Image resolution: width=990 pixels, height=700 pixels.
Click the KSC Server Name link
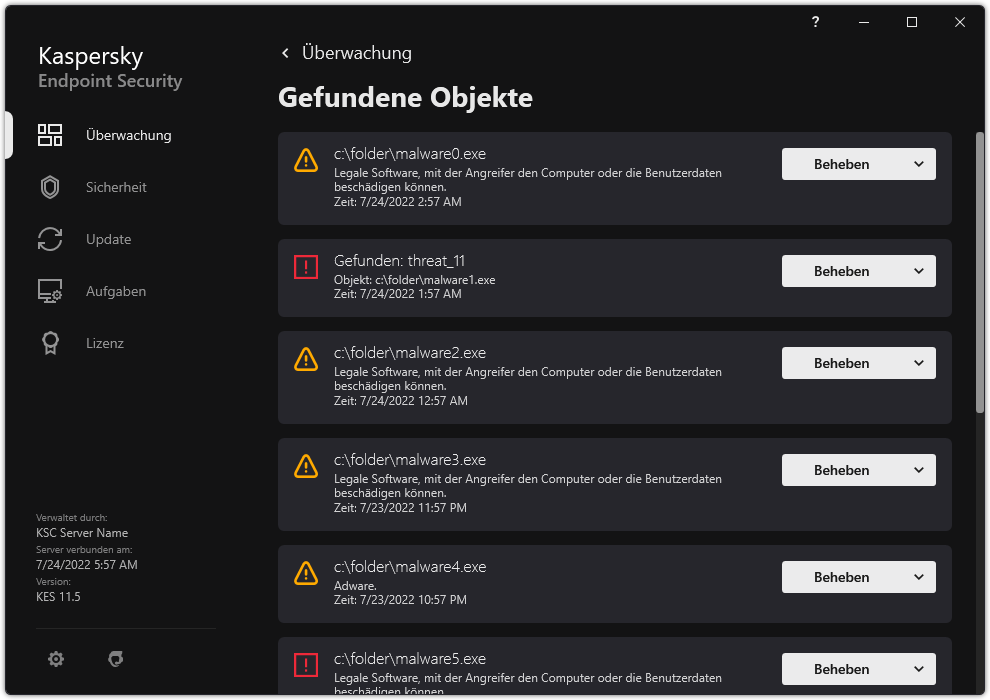(x=82, y=533)
